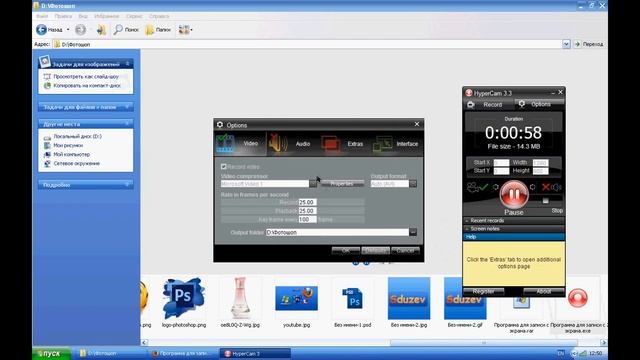The height and width of the screenshot is (360, 640).
Task: Click the Start (пуск) button
Action: 51,353
